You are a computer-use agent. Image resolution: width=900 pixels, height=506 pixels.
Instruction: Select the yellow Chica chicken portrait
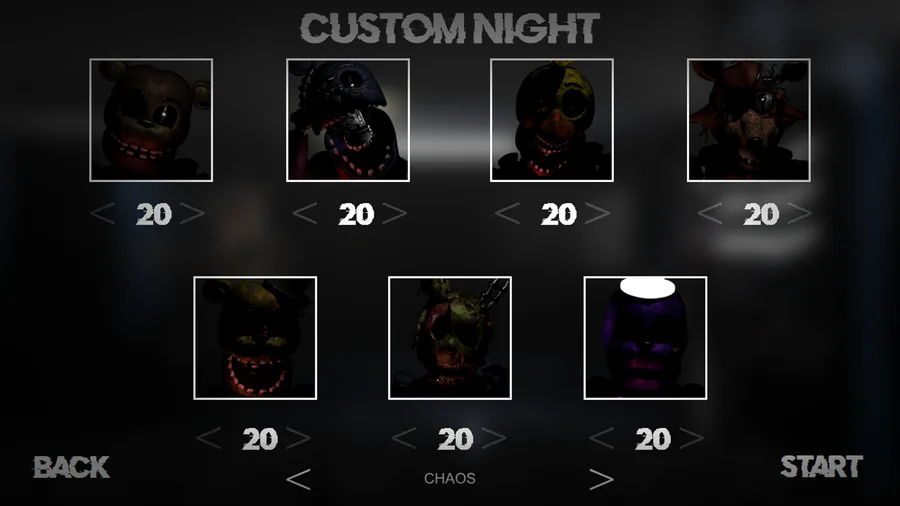coord(552,120)
